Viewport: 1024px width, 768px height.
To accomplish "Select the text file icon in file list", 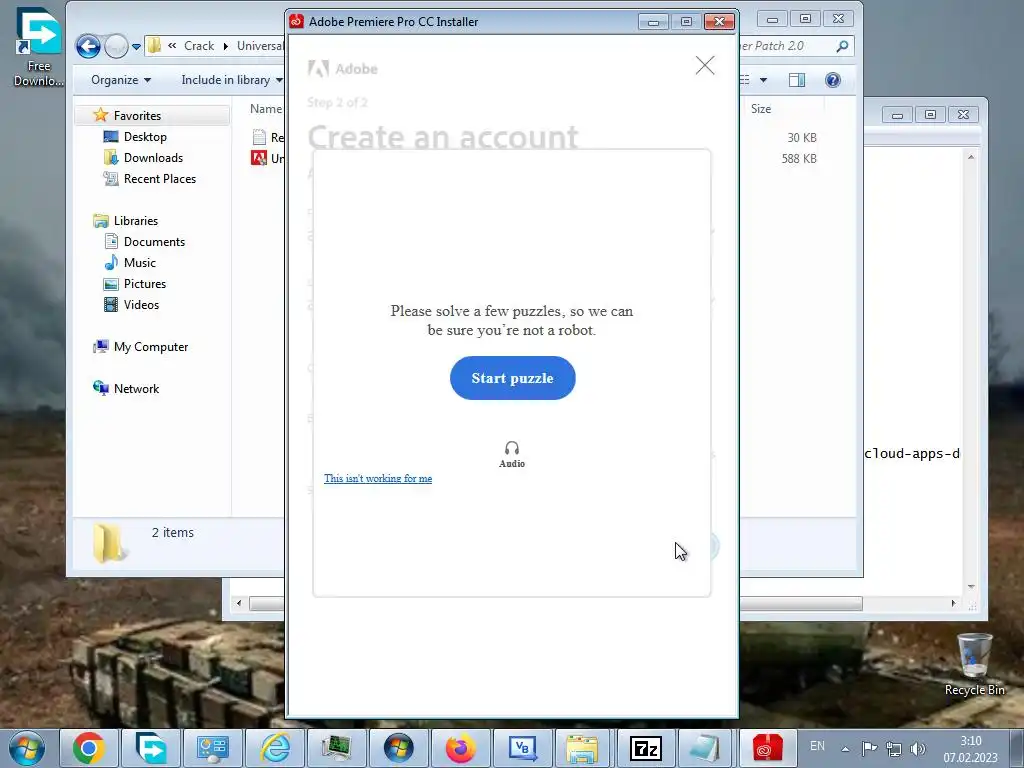I will (x=259, y=136).
